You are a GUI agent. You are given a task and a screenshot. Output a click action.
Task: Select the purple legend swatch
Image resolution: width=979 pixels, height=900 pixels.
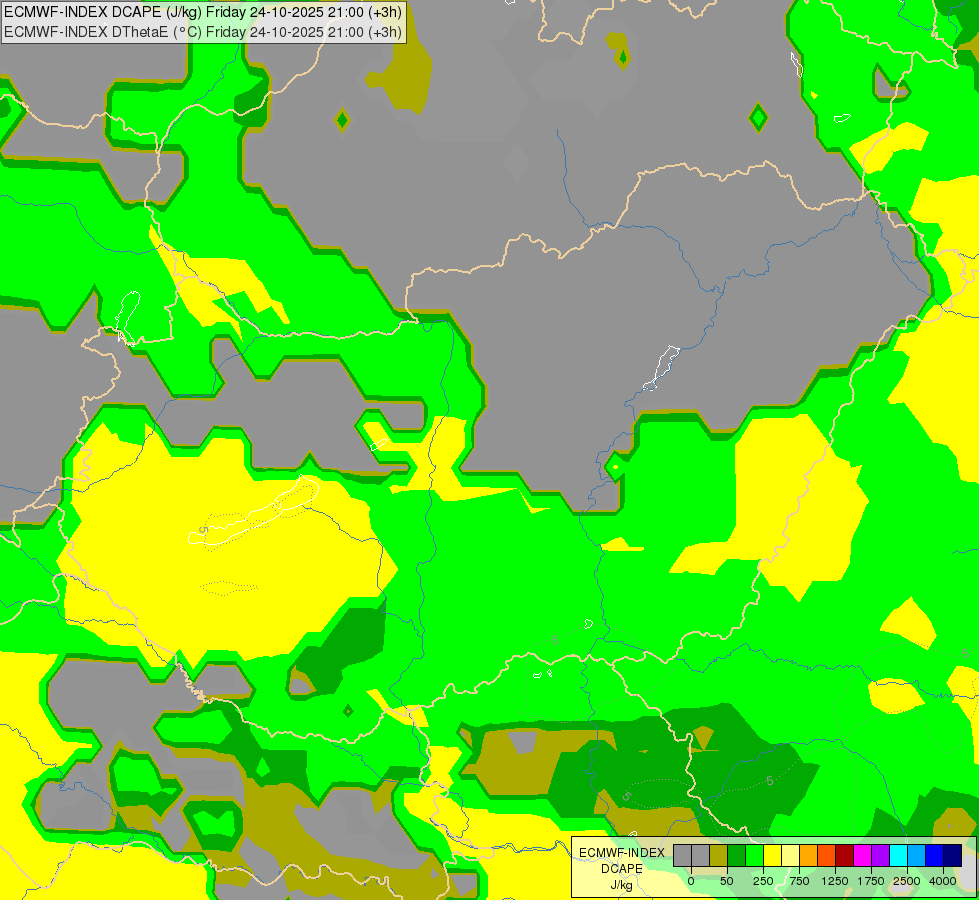[x=880, y=856]
